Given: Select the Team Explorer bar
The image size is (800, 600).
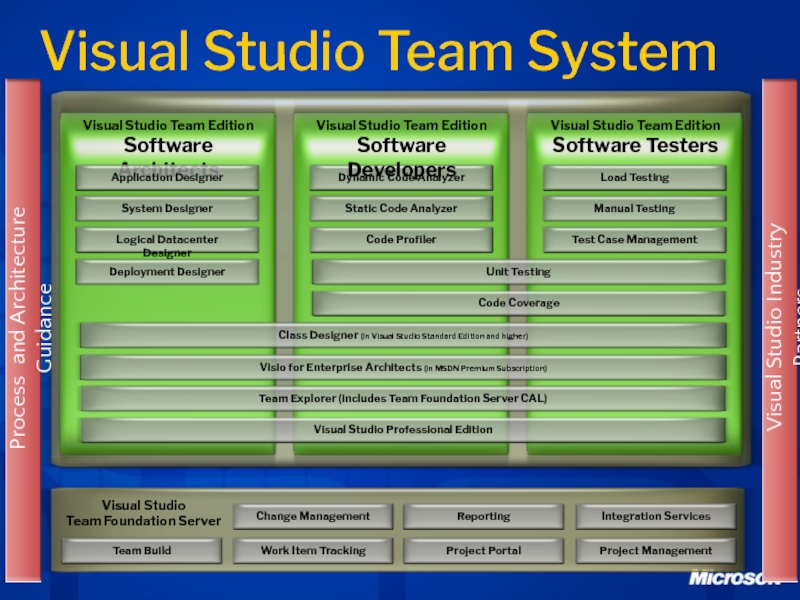Looking at the screenshot, I should [x=402, y=399].
